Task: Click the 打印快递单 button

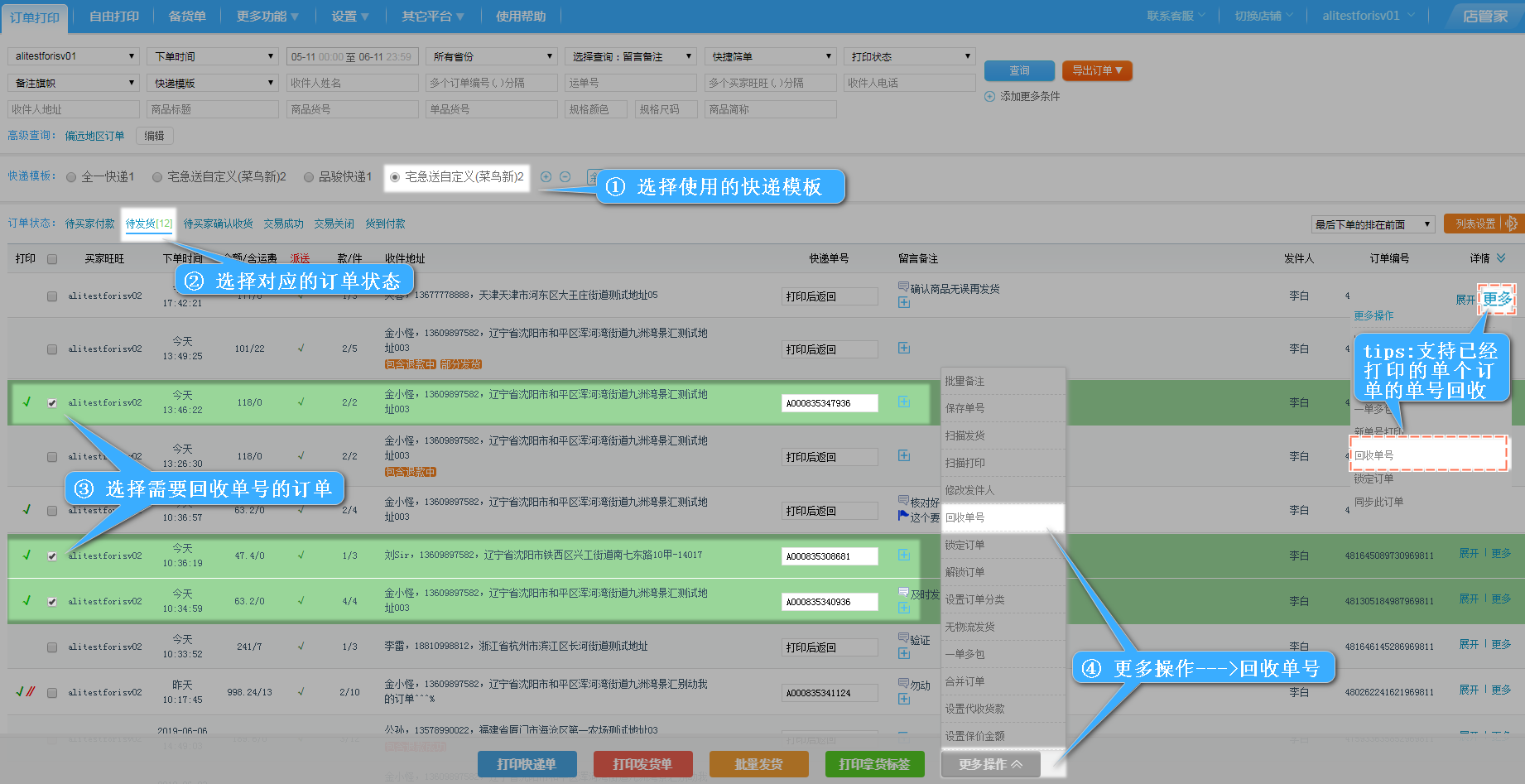Action: (527, 764)
